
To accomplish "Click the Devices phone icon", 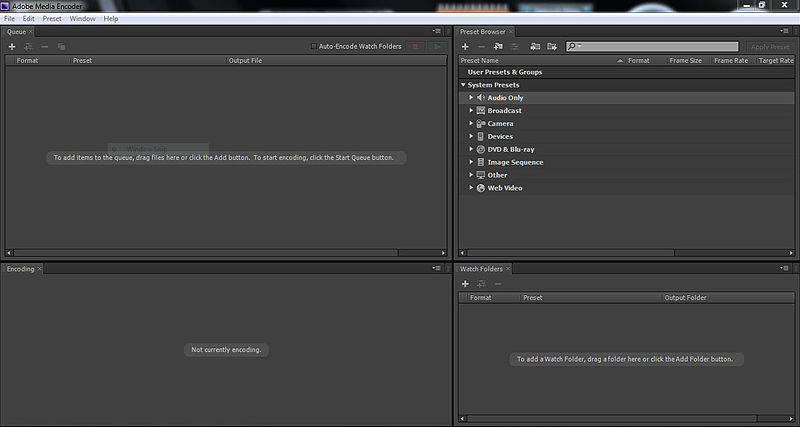I will coord(481,136).
